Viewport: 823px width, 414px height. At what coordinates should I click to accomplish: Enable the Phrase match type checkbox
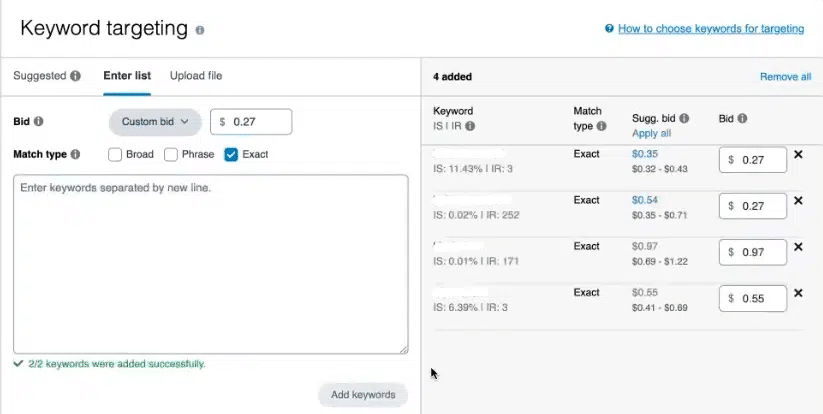pyautogui.click(x=171, y=155)
